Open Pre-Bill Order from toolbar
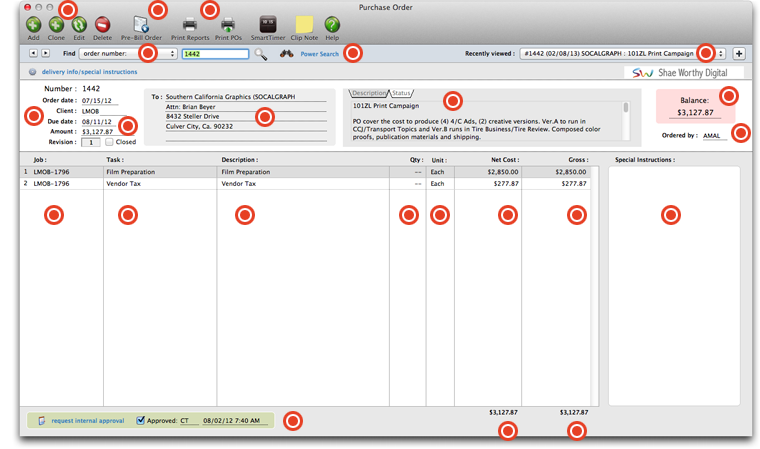Viewport: 760px width, 449px height. point(141,24)
